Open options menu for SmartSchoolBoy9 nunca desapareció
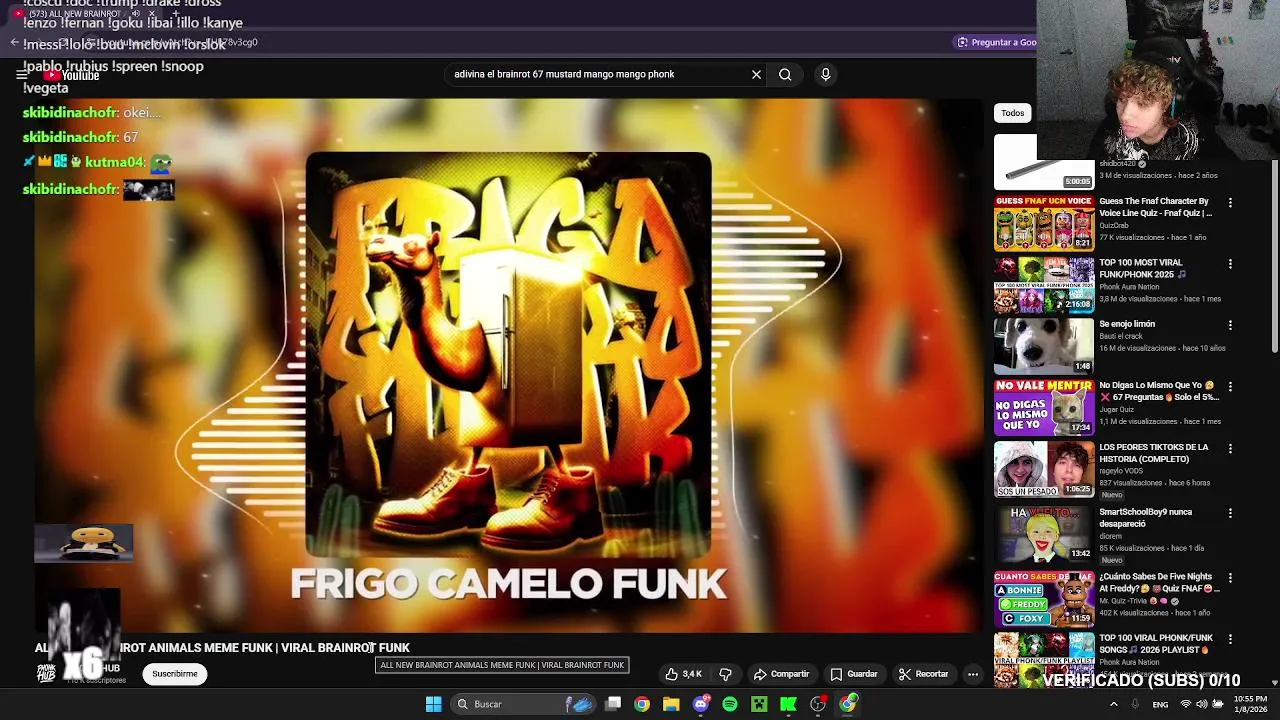This screenshot has height=720, width=1280. (1230, 513)
